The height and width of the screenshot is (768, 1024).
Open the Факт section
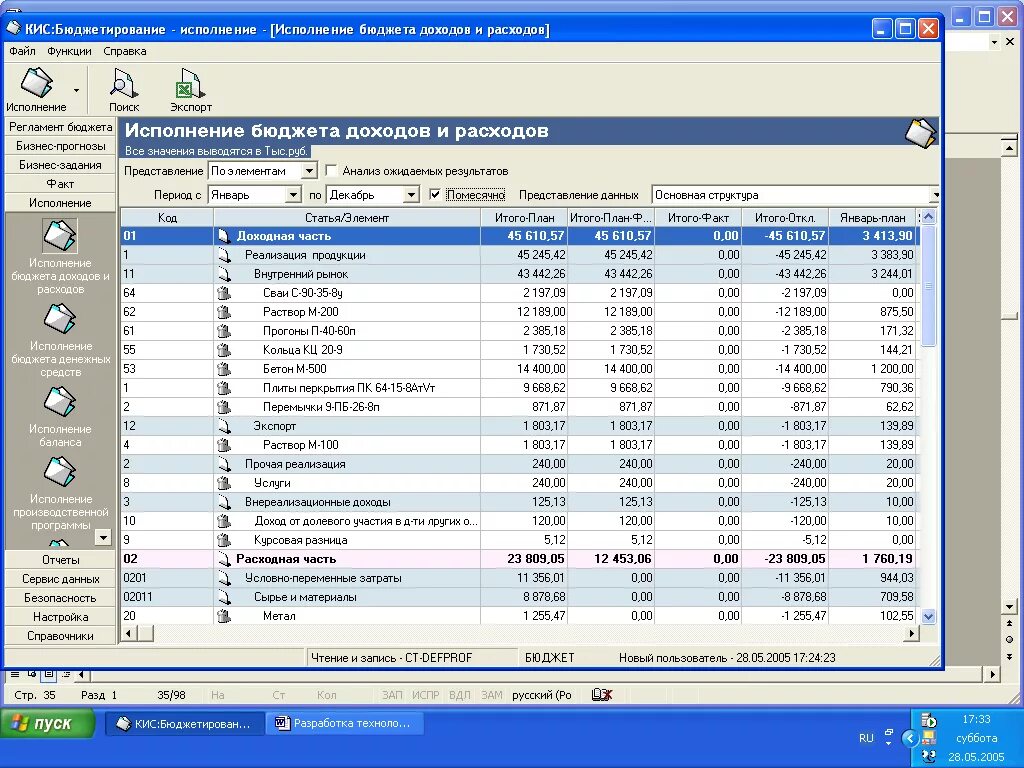pyautogui.click(x=60, y=184)
